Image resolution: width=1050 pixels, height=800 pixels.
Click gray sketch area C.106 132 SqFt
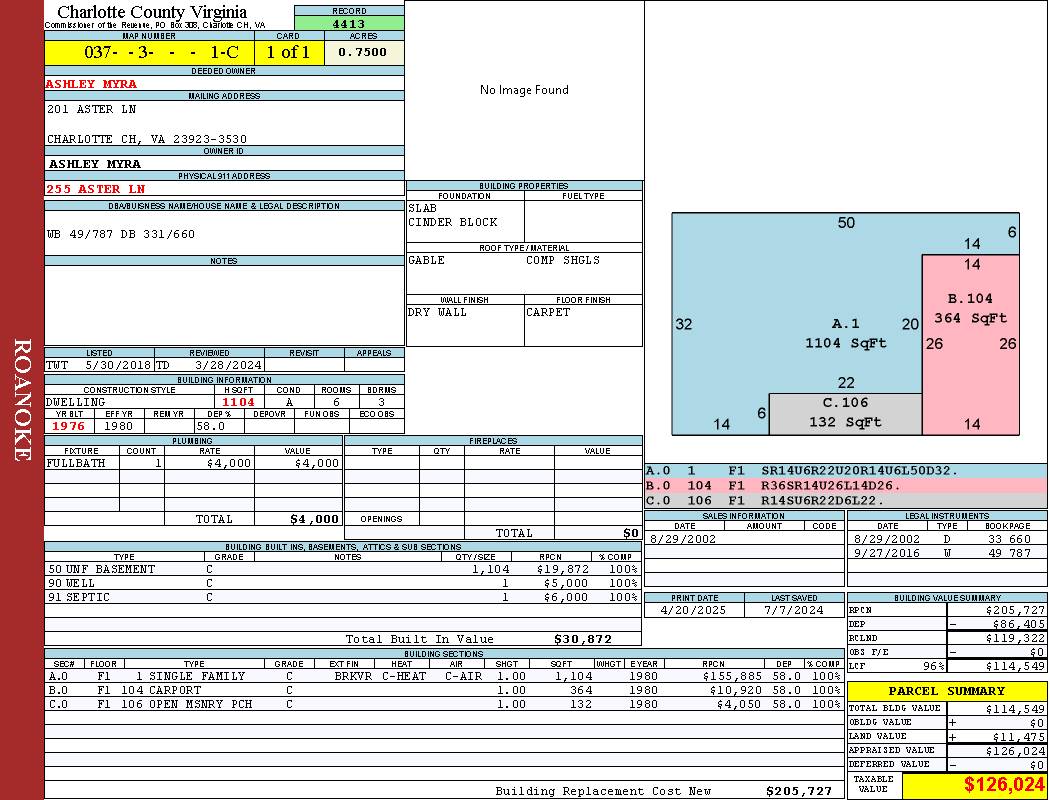(x=845, y=412)
